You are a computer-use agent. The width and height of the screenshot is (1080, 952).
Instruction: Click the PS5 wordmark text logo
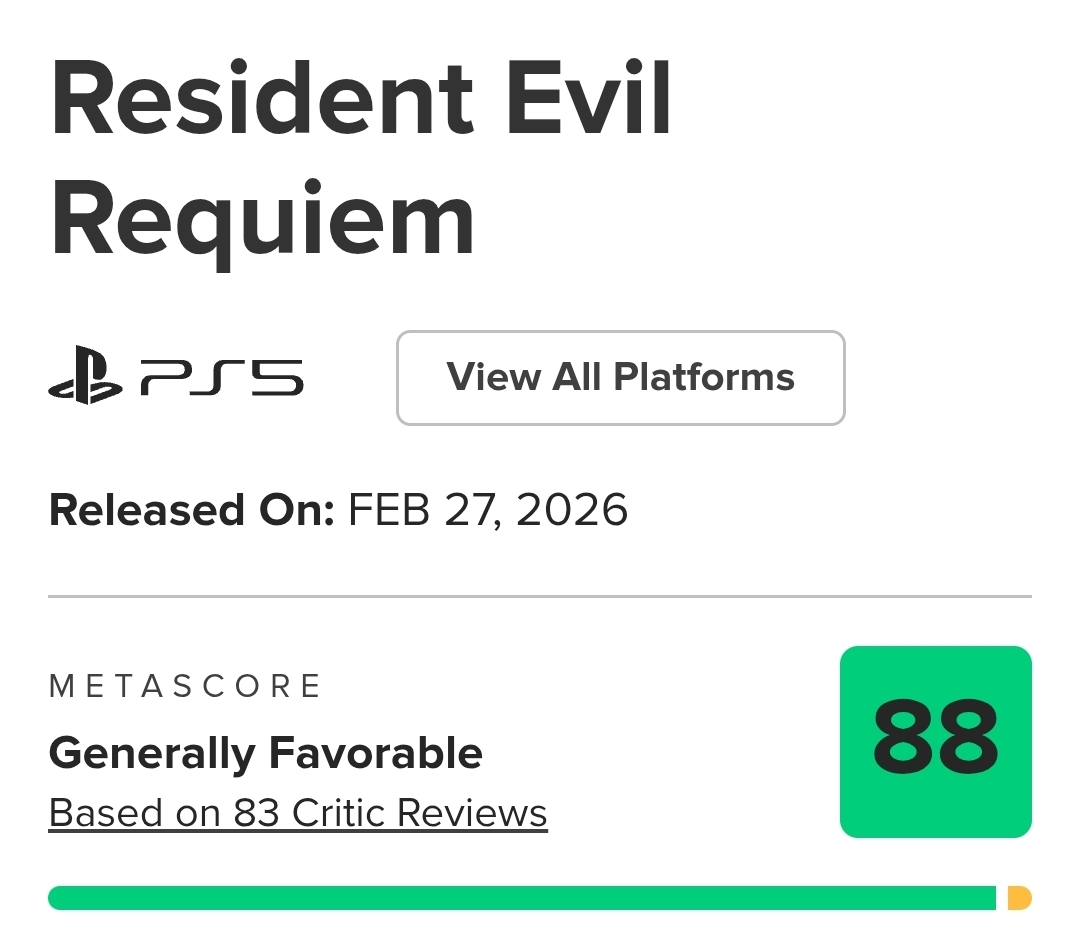[x=221, y=378]
